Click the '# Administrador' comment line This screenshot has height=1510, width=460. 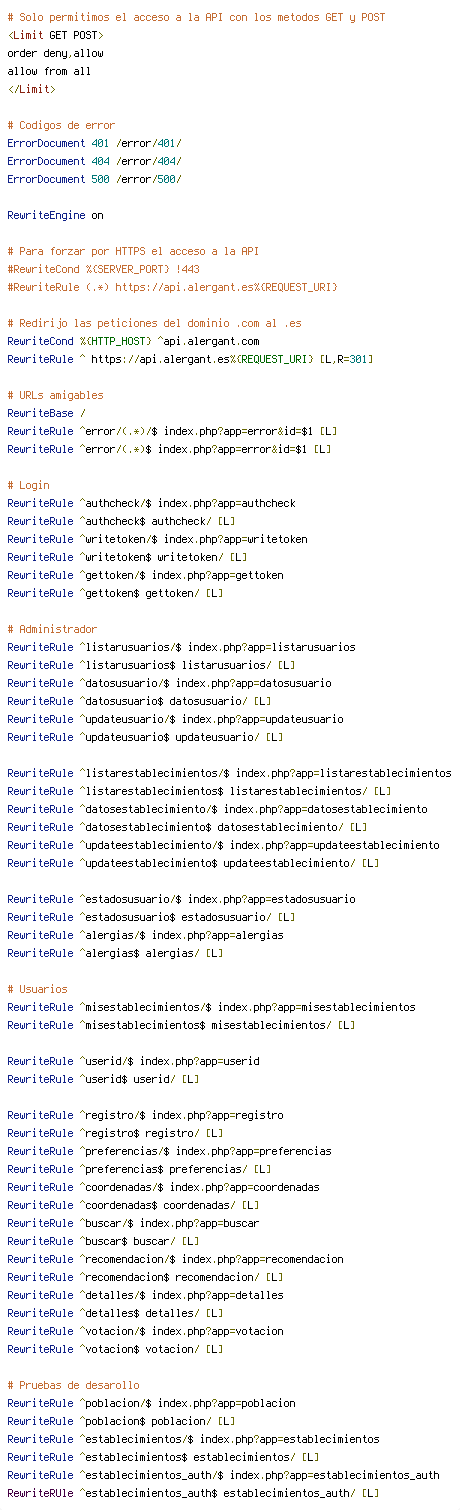click(52, 629)
